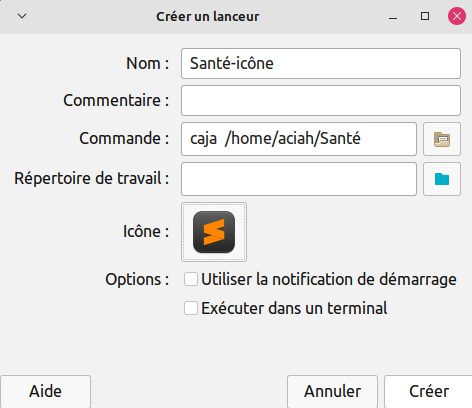Click the Exécuter dans un terminal label text

pos(294,308)
